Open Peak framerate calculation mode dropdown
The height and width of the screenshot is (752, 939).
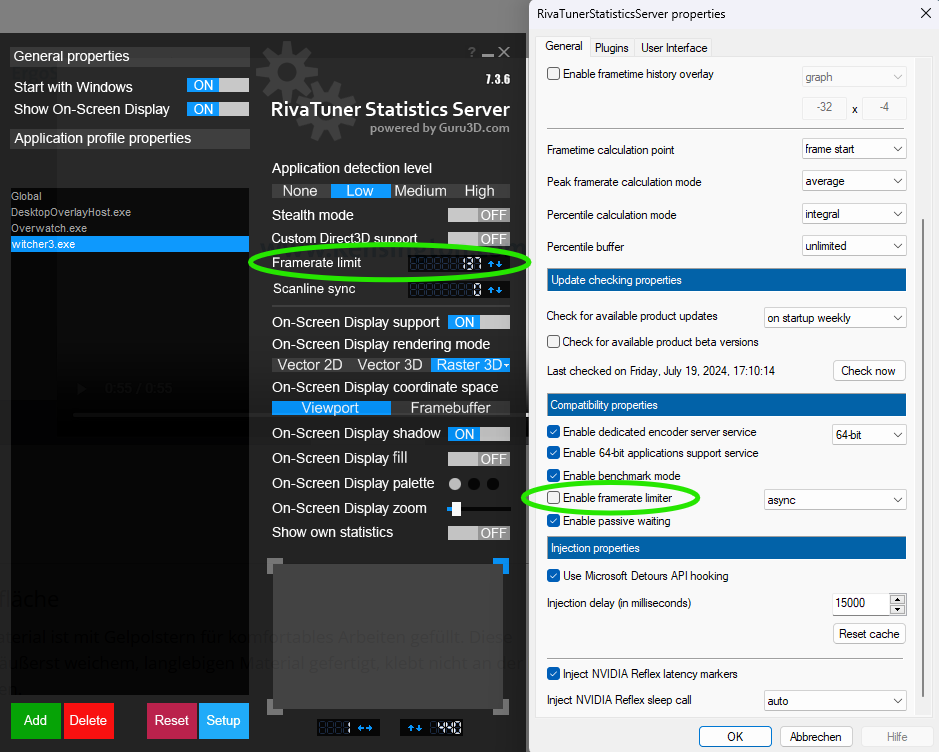click(x=854, y=181)
